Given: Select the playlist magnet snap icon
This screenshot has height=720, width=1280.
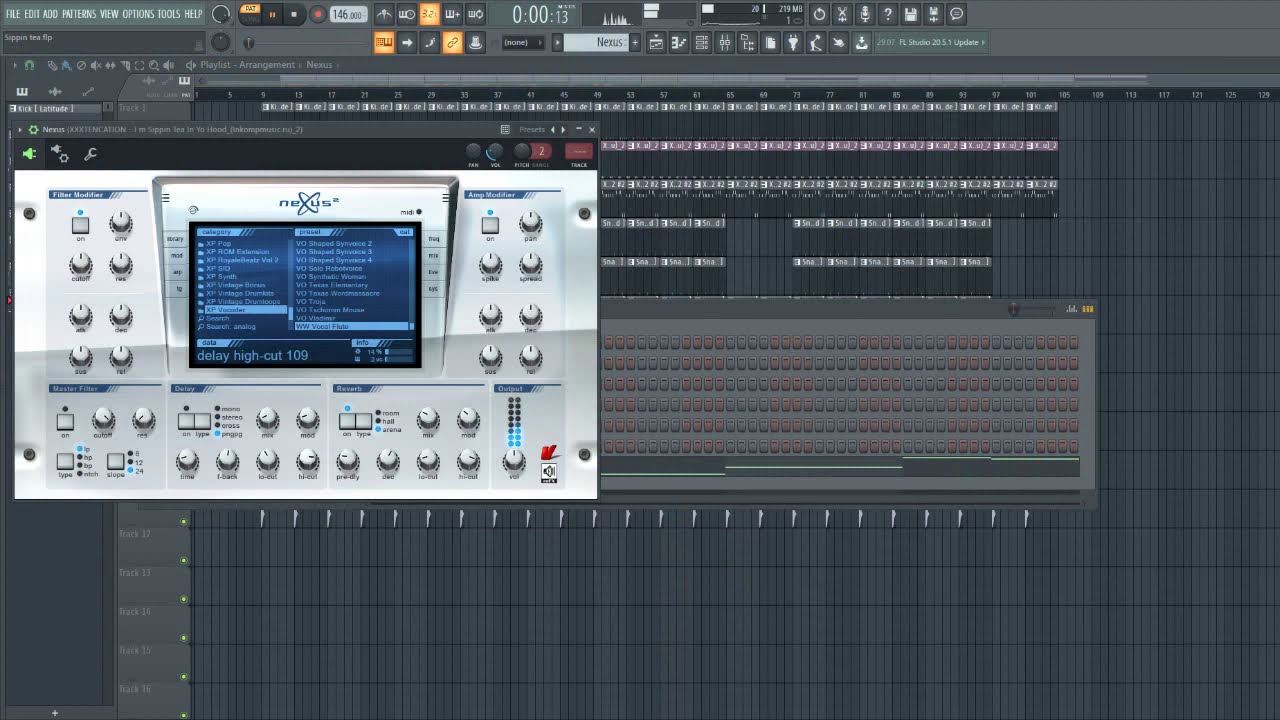Looking at the screenshot, I should 29,65.
